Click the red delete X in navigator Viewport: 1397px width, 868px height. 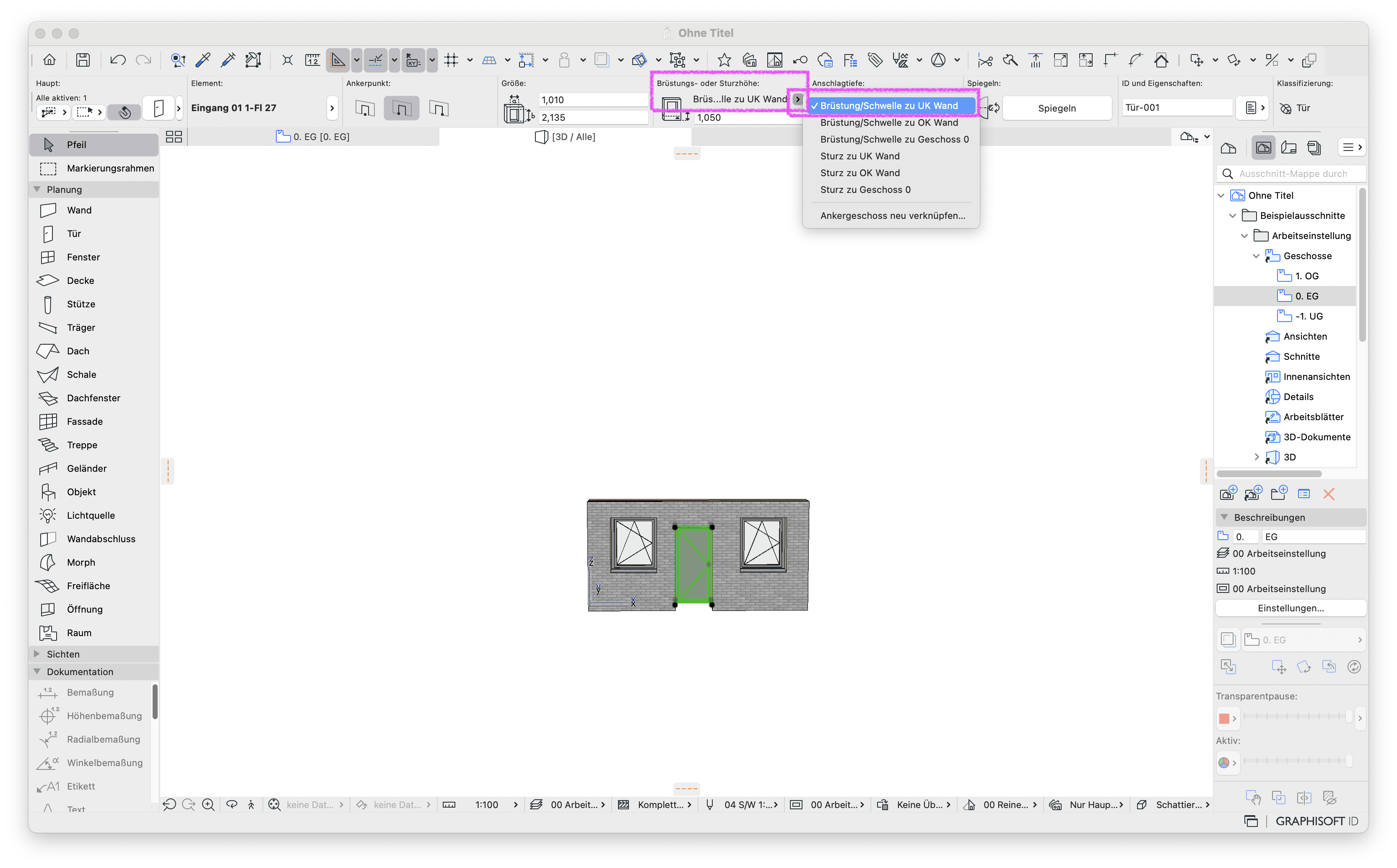coord(1329,494)
